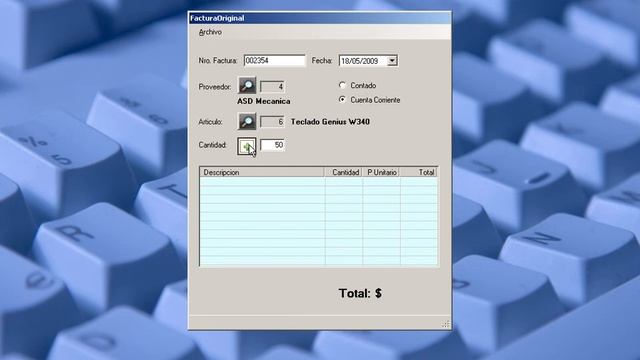Expand the Fecha date dropdown arrow

pyautogui.click(x=392, y=61)
